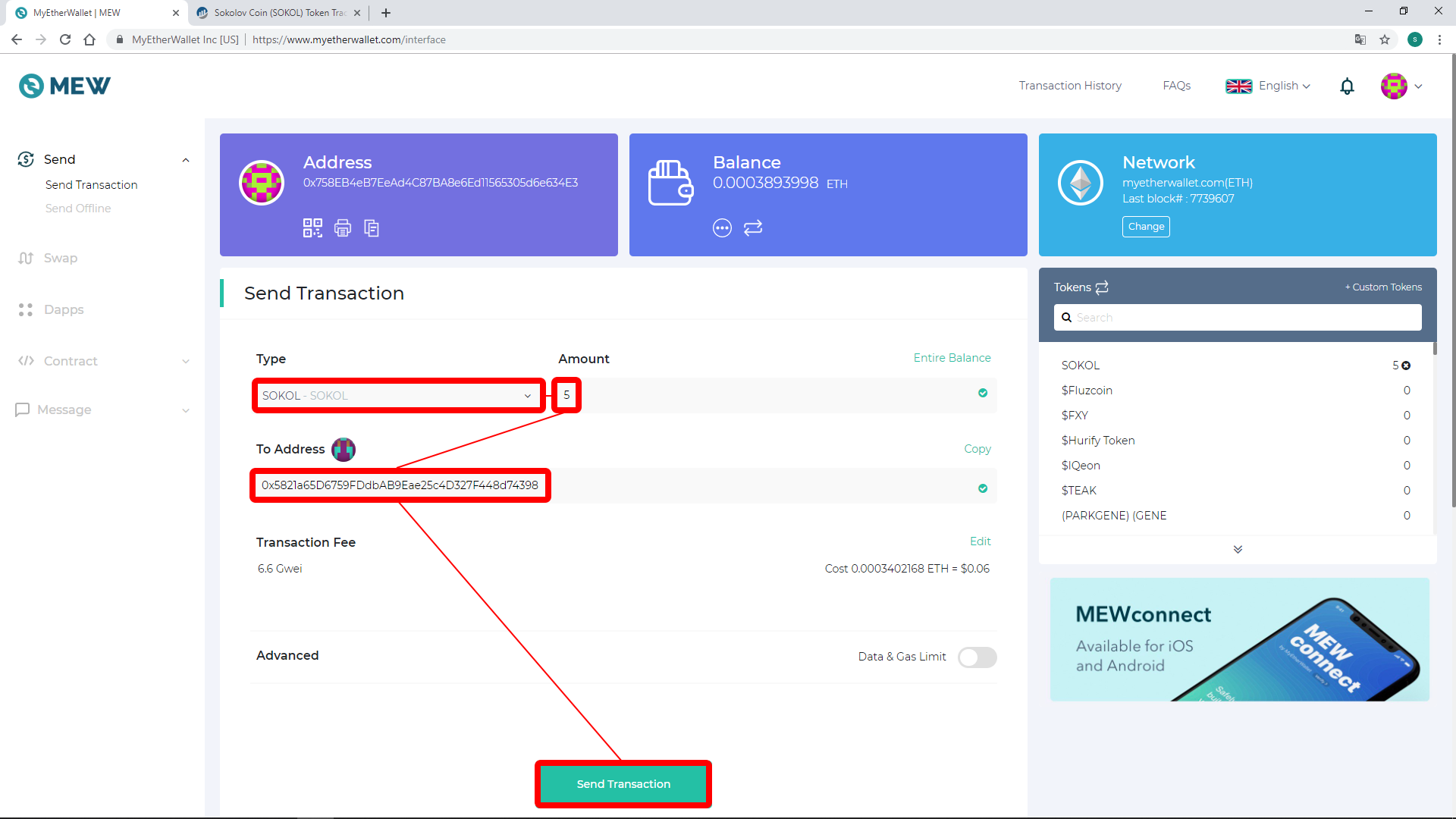Open the Chrome menu (three dots)
The height and width of the screenshot is (819, 1456).
pos(1439,39)
